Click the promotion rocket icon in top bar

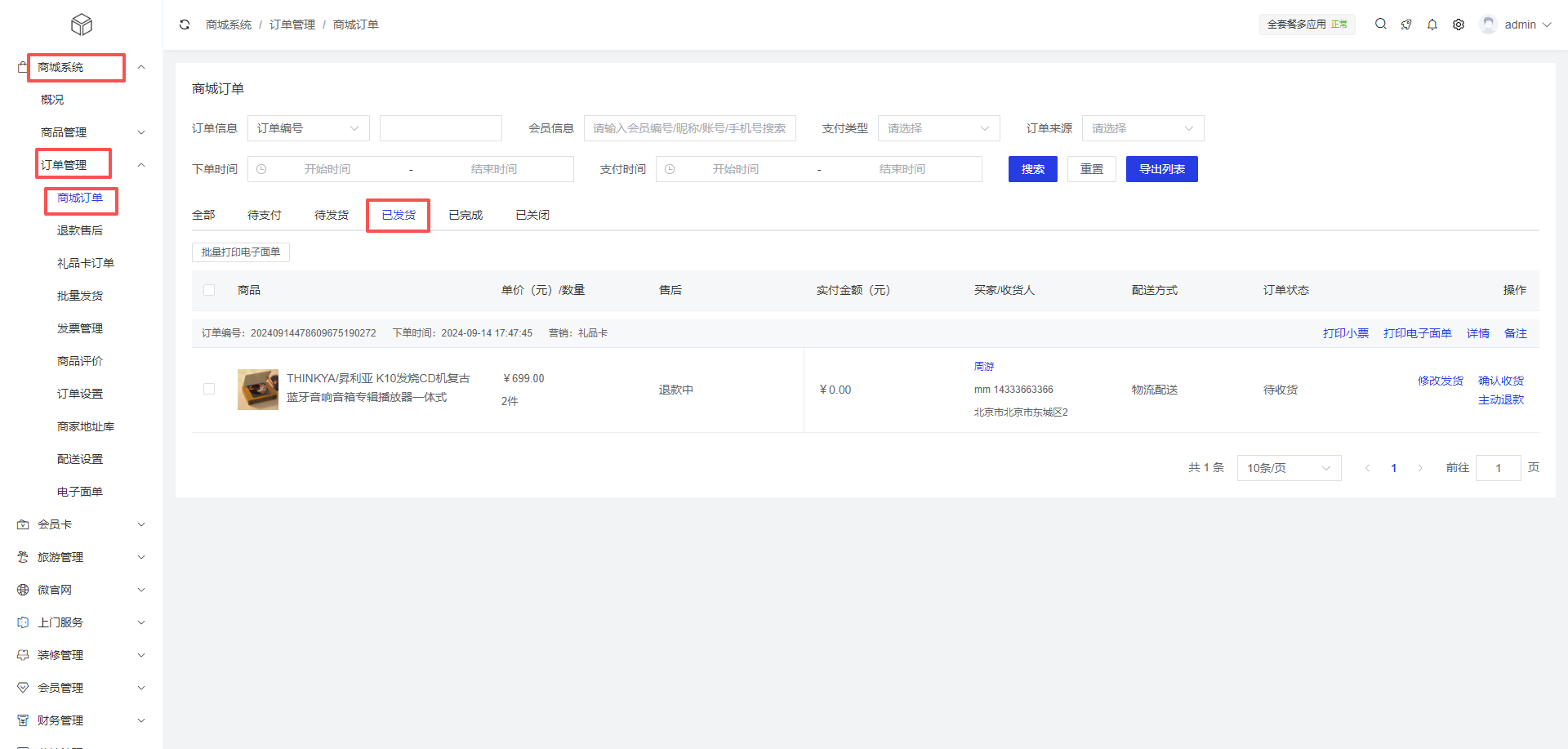point(1406,24)
